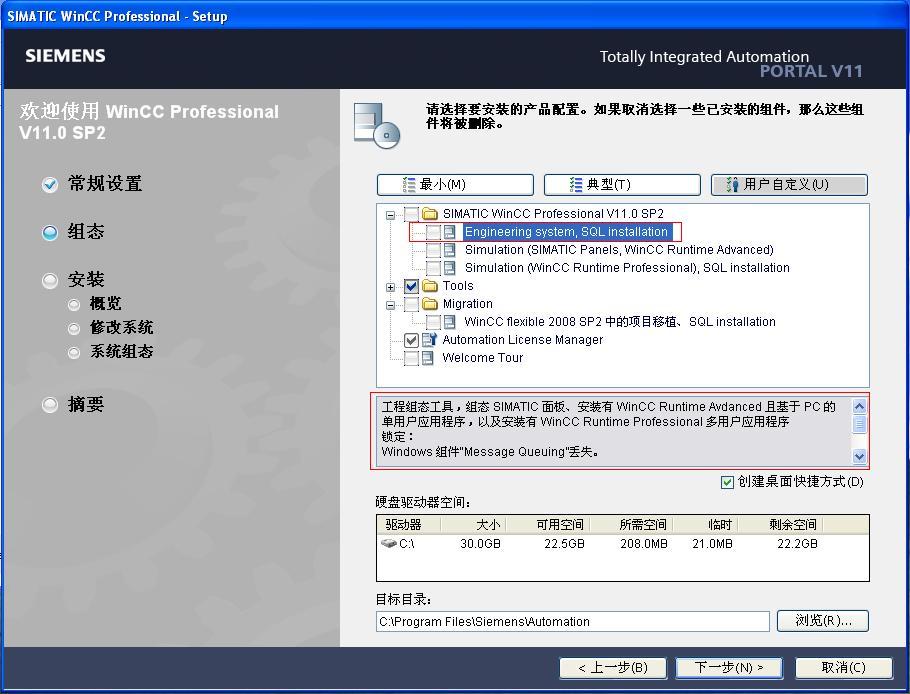
Task: Click the 驱动器 column header
Action: [x=409, y=525]
